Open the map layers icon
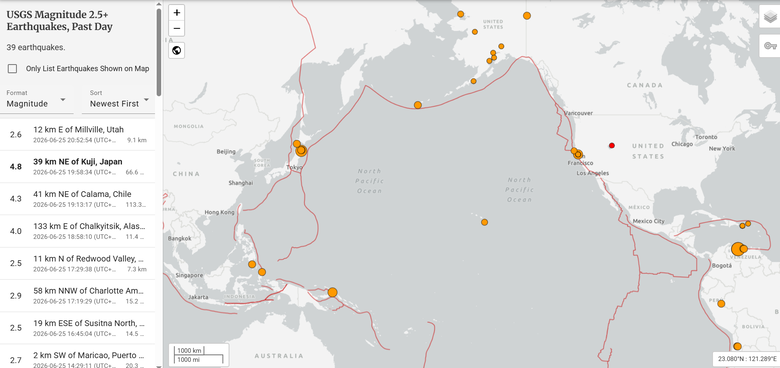 [770, 17]
